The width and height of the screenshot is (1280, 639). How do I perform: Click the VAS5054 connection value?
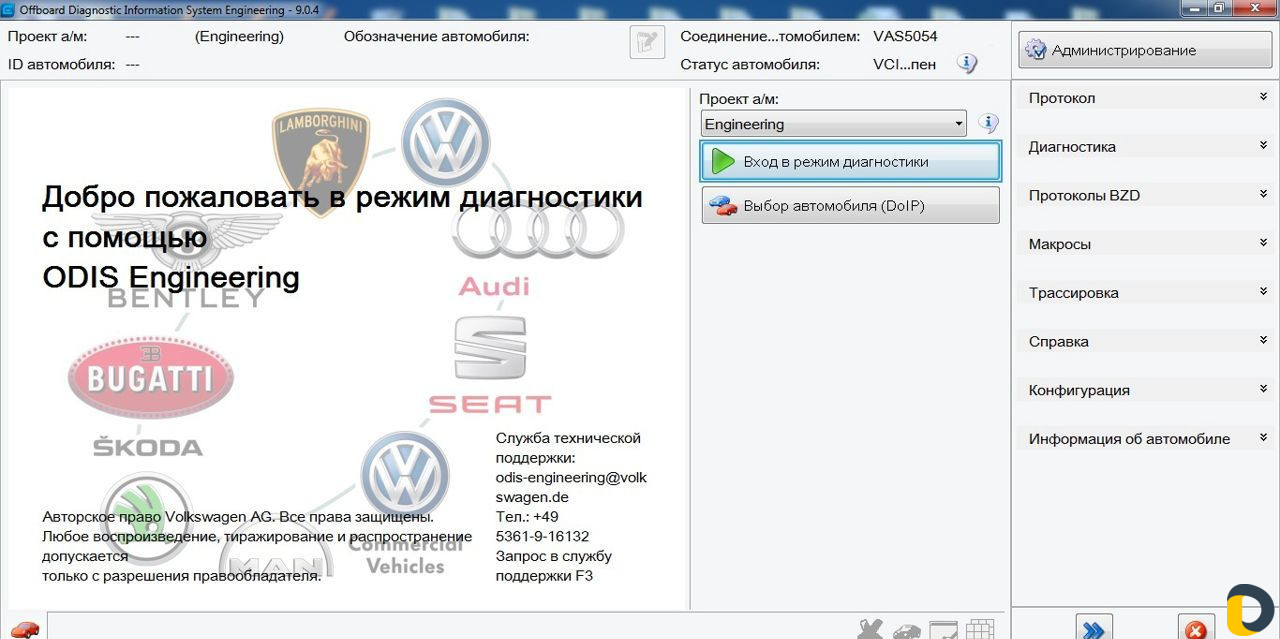point(905,36)
